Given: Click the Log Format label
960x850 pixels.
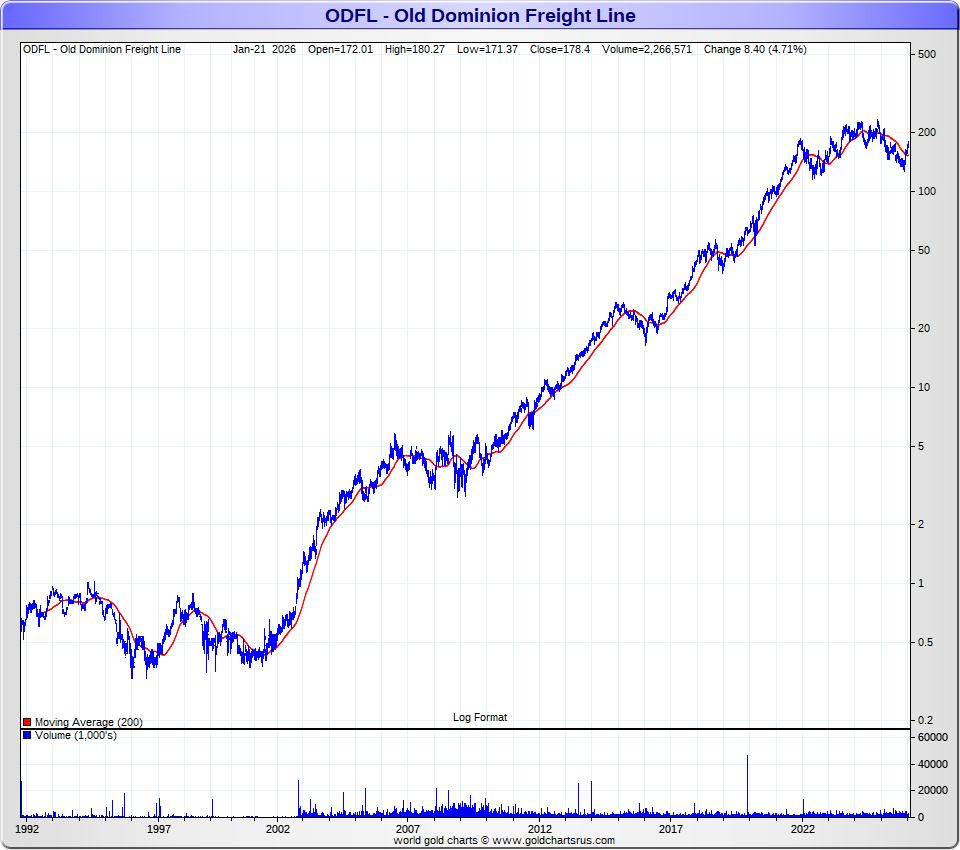Looking at the screenshot, I should (x=480, y=717).
